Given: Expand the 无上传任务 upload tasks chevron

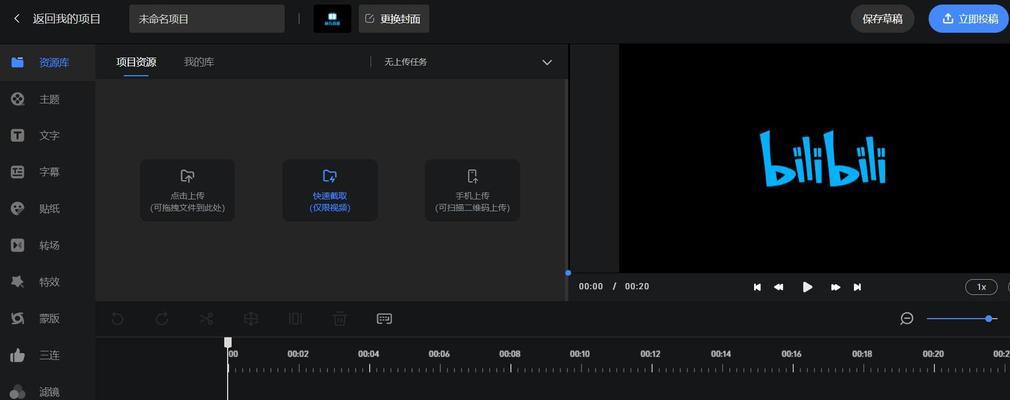Looking at the screenshot, I should 547,62.
